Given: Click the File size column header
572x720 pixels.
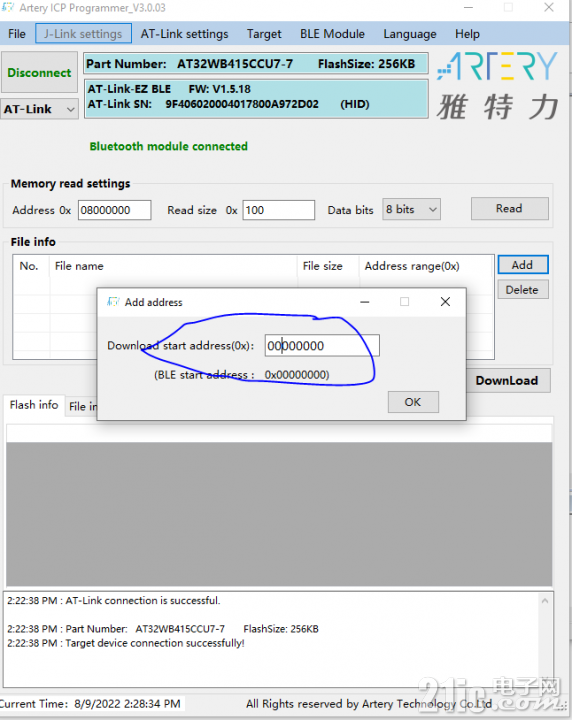Looking at the screenshot, I should pyautogui.click(x=328, y=266).
